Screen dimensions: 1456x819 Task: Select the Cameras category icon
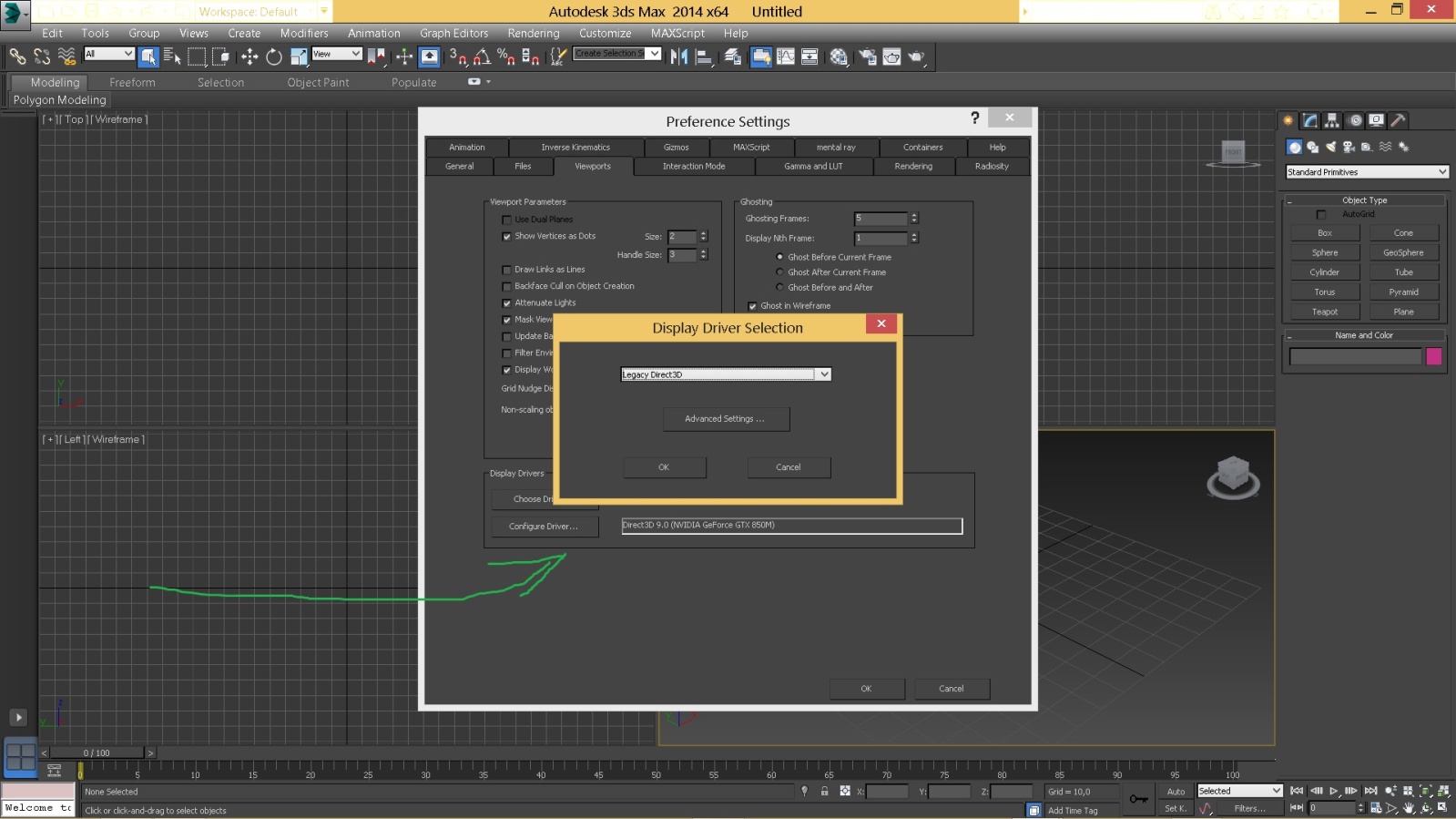(x=1349, y=147)
